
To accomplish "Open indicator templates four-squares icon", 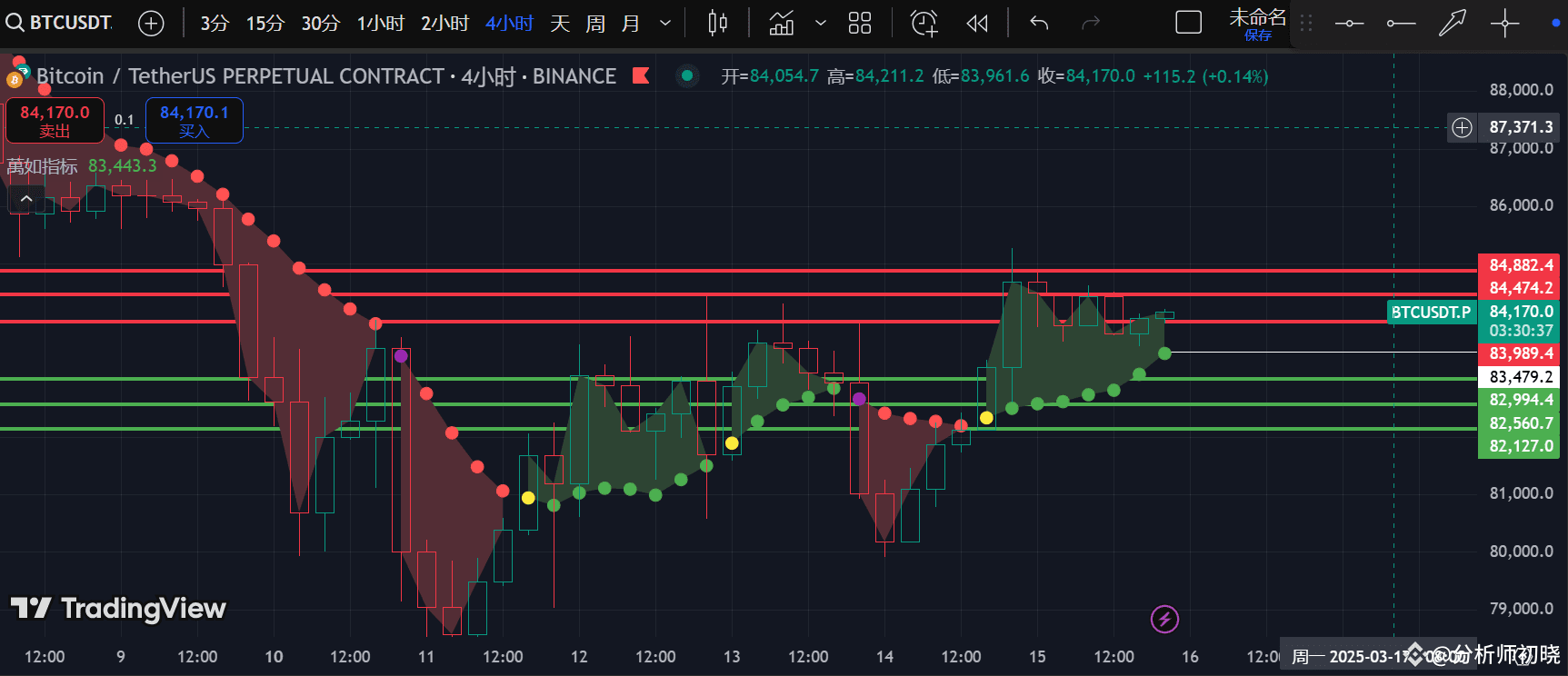I will (x=860, y=24).
